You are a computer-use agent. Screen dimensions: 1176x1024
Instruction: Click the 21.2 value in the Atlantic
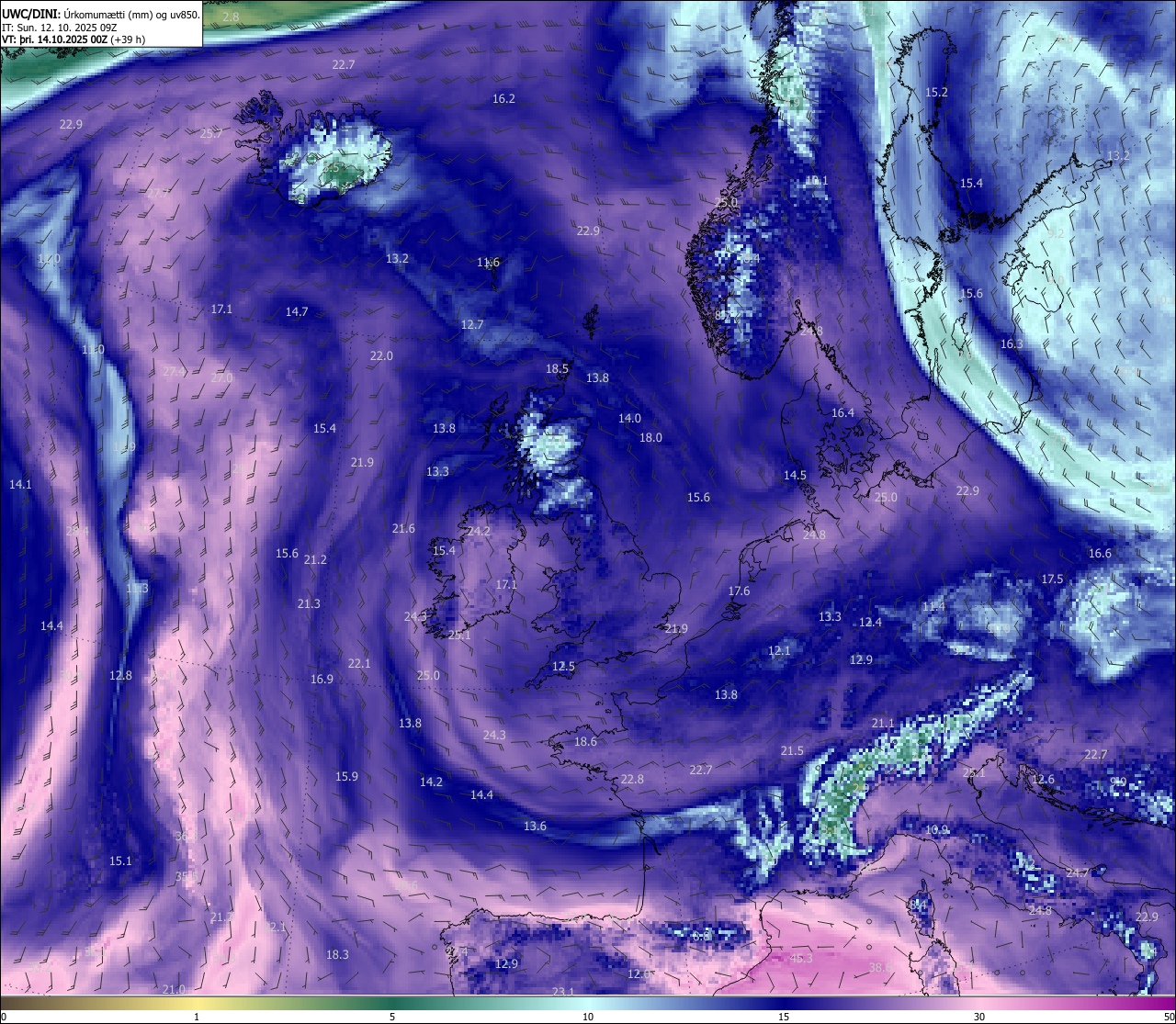315,560
